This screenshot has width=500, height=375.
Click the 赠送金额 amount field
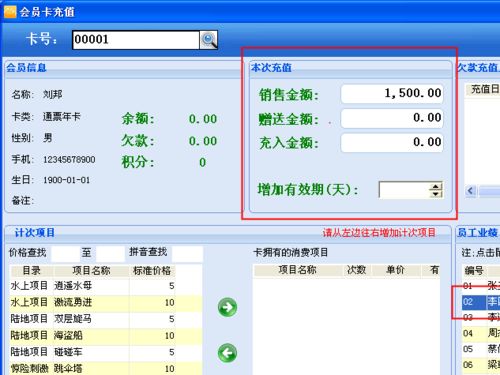tap(392, 118)
